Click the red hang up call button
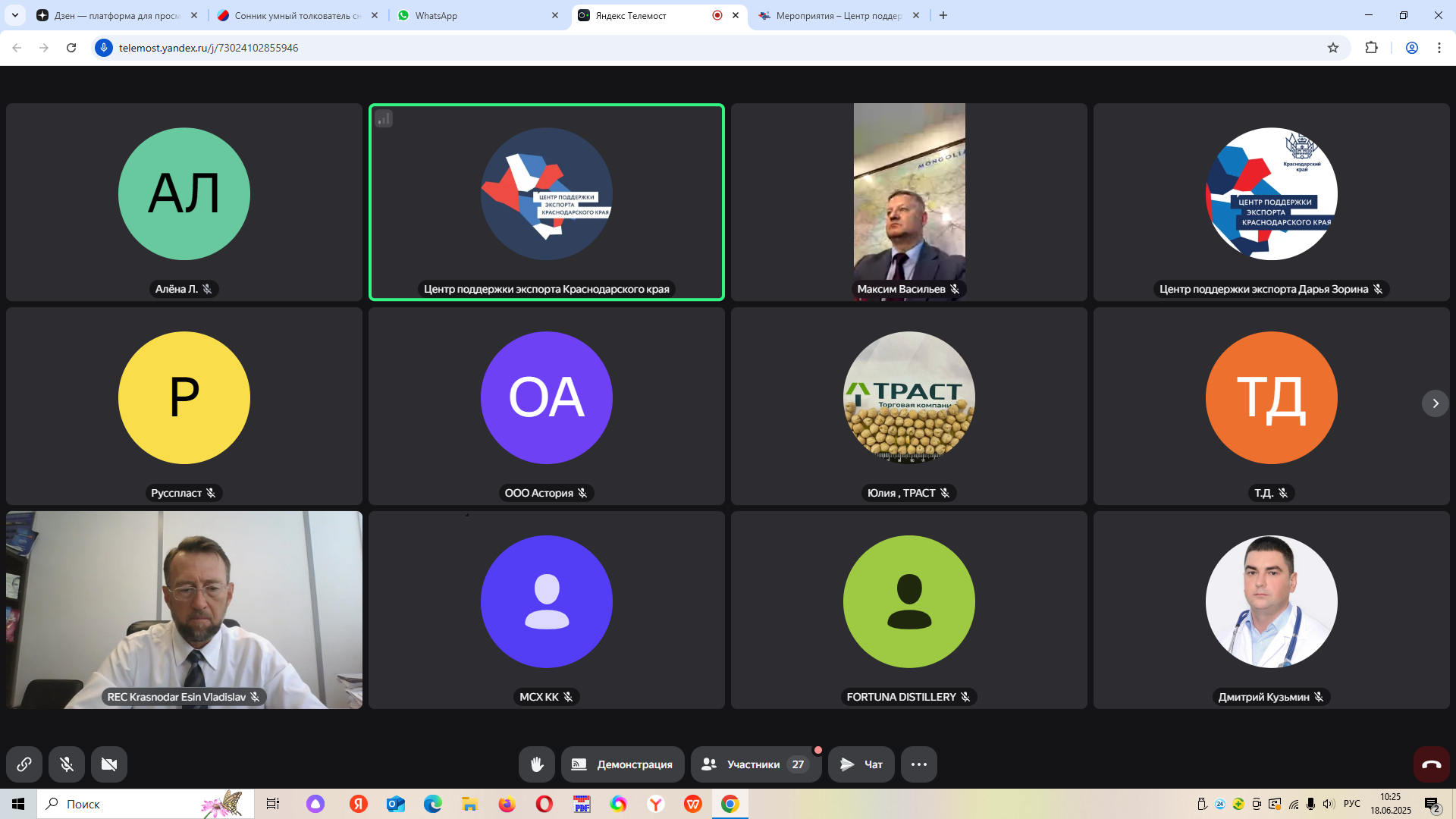Viewport: 1456px width, 819px height. pos(1431,764)
